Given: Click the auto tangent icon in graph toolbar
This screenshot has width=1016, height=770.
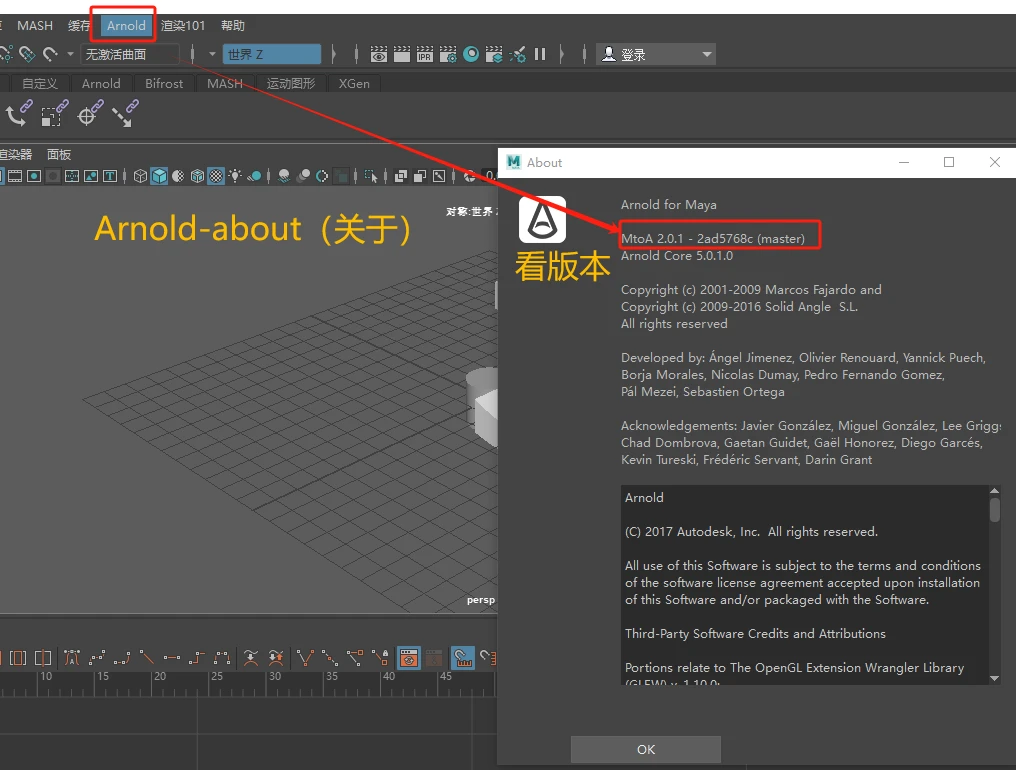Looking at the screenshot, I should [72, 658].
